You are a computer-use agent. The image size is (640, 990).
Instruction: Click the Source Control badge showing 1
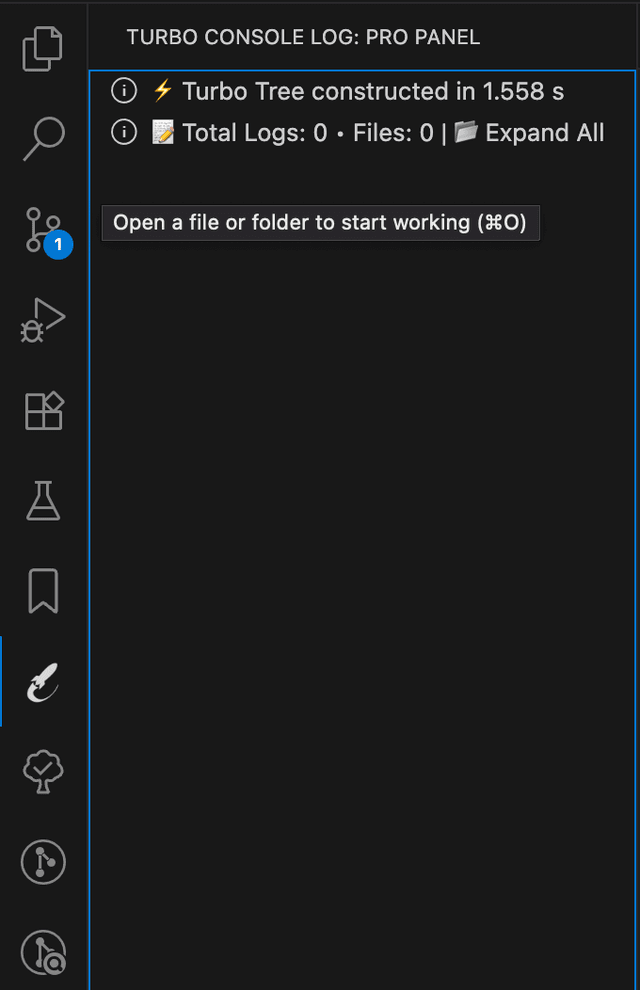tap(58, 244)
